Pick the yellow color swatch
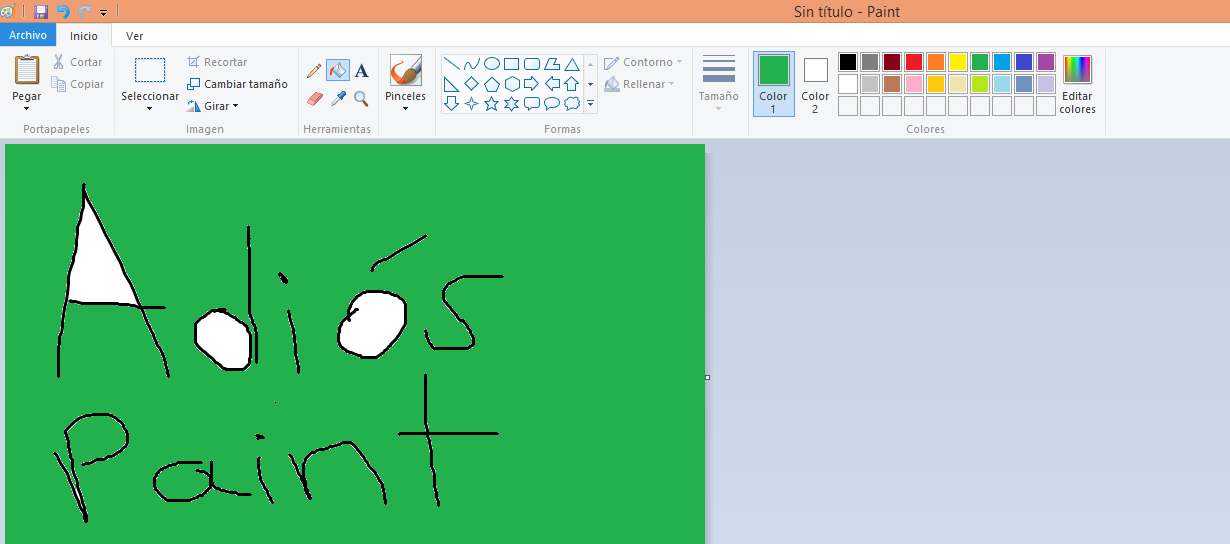Image resolution: width=1230 pixels, height=544 pixels. click(958, 62)
